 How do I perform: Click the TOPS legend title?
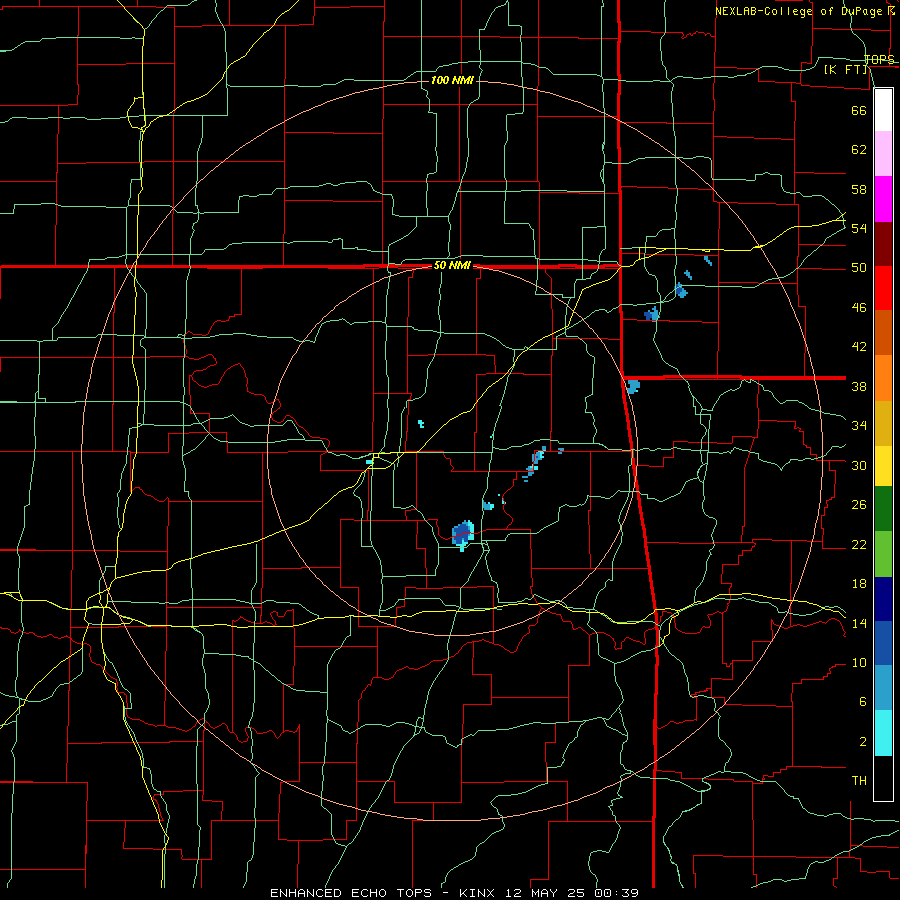tap(879, 59)
